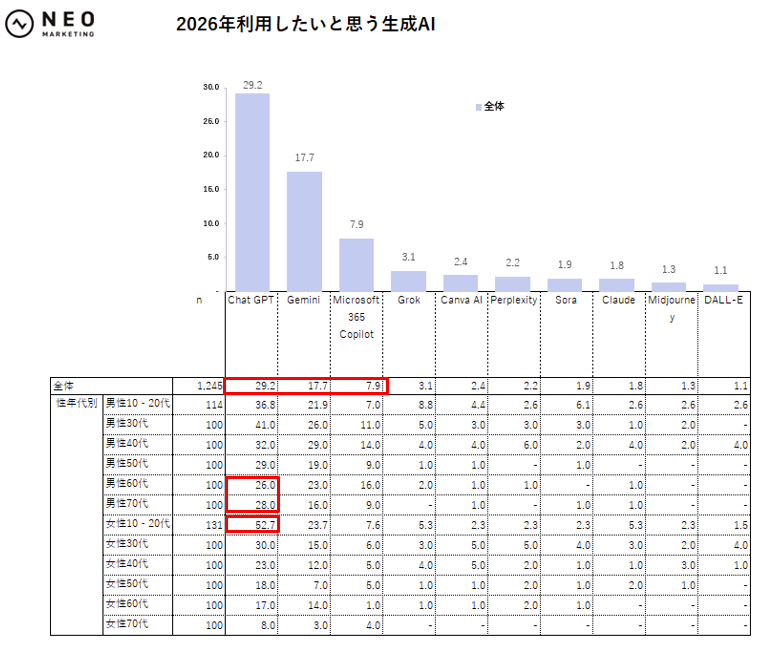Select the Midjourney bar in chart

tap(669, 287)
